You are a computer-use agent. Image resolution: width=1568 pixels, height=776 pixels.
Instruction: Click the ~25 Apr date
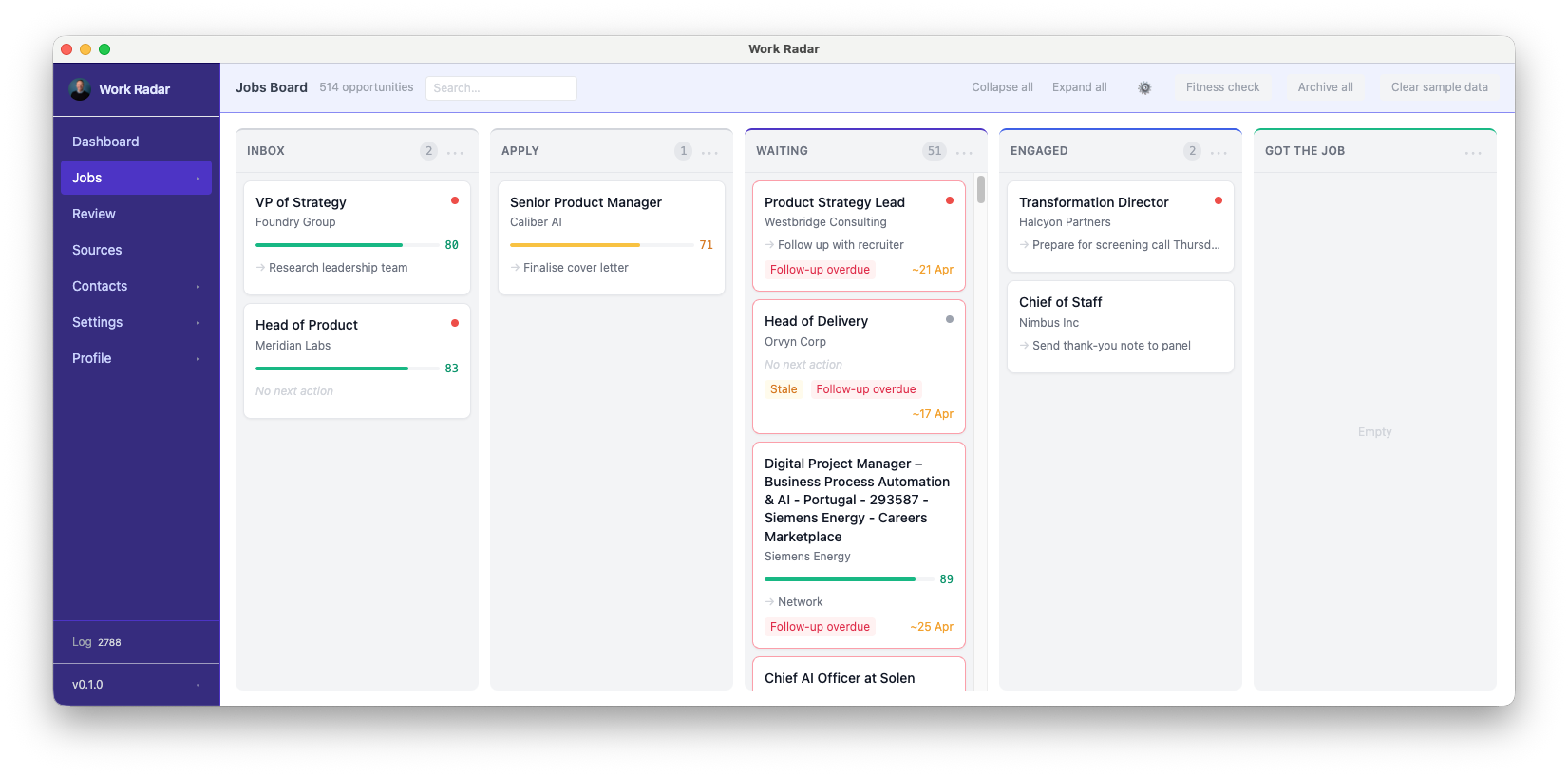932,627
